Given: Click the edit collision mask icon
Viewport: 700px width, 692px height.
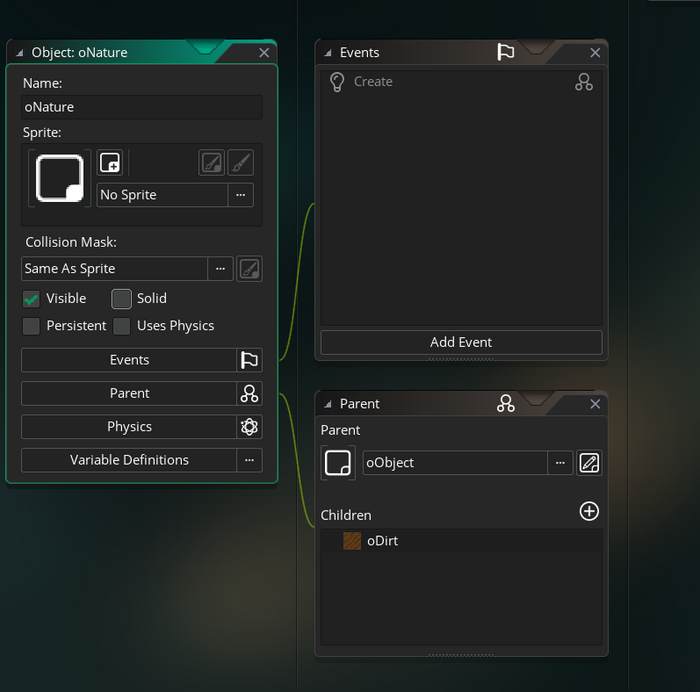Looking at the screenshot, I should click(249, 268).
